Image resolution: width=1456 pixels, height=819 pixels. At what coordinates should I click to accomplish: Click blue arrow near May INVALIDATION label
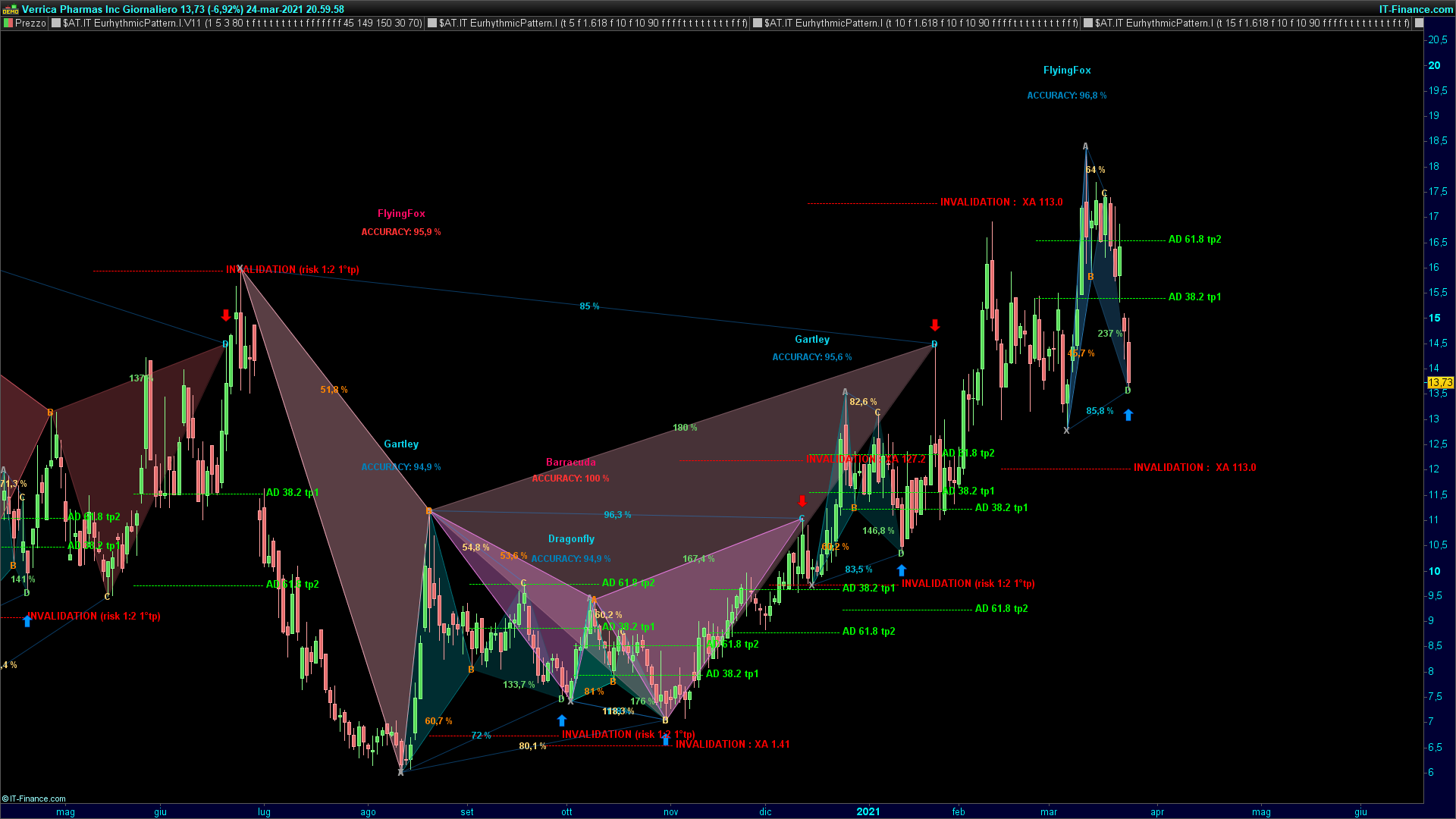pos(27,621)
